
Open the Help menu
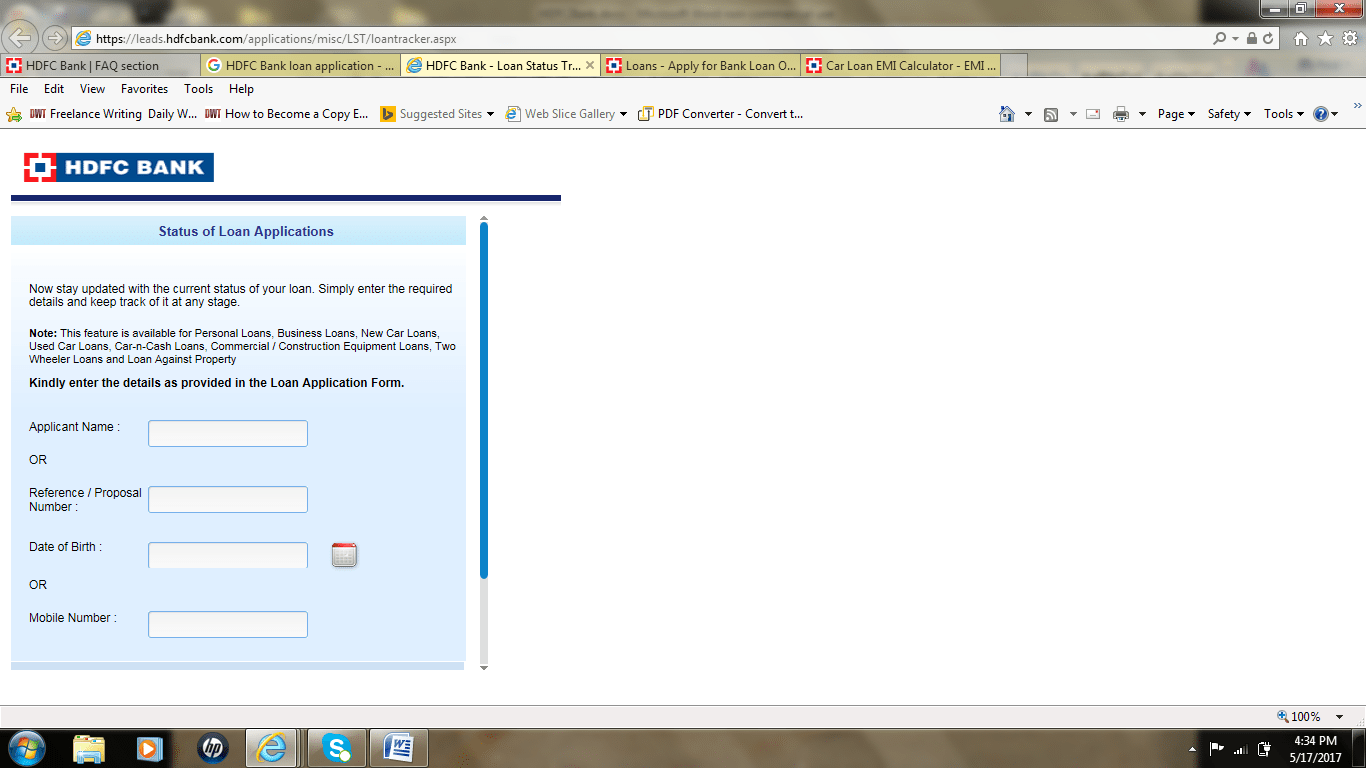[241, 89]
